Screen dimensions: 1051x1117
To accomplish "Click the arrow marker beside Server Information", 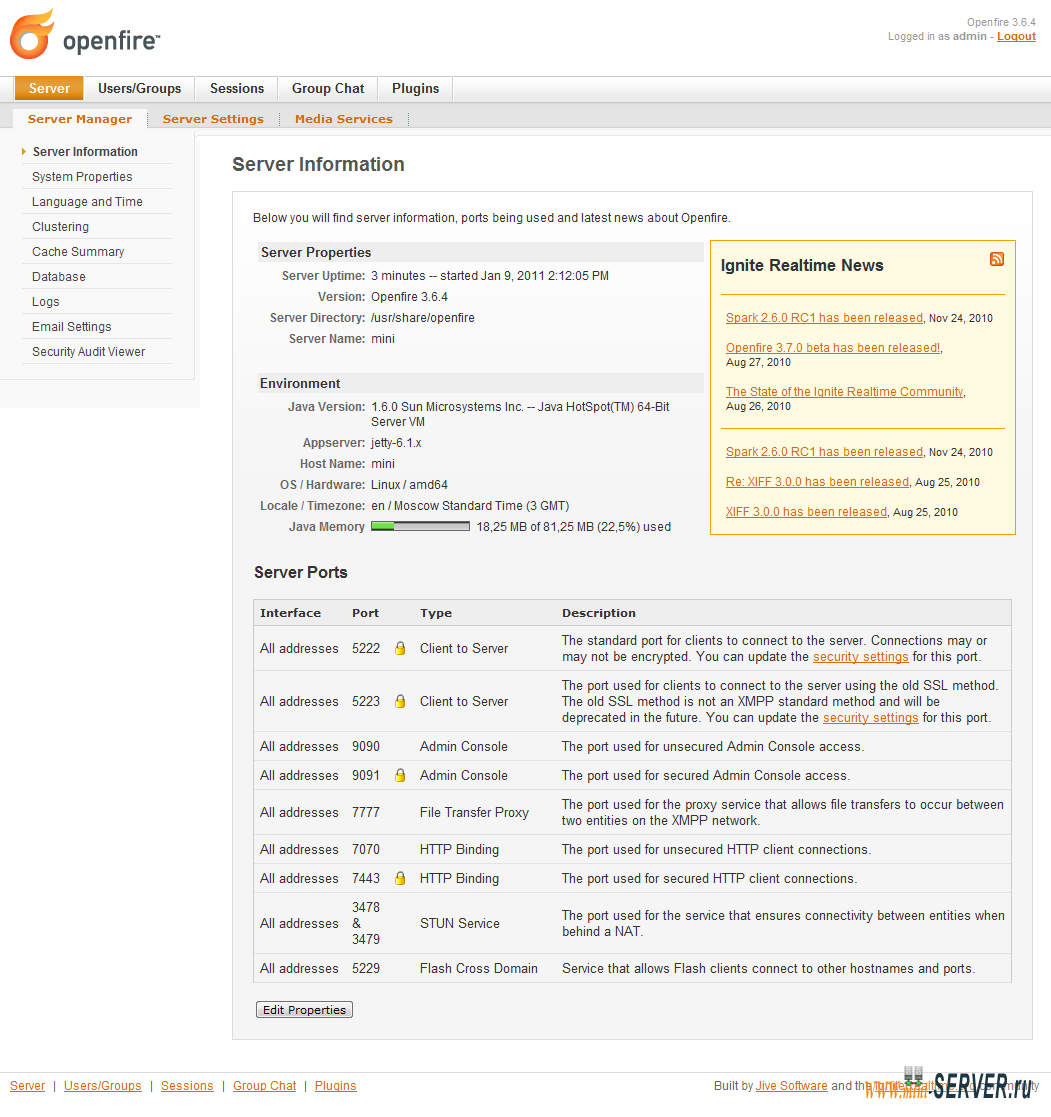I will (24, 152).
